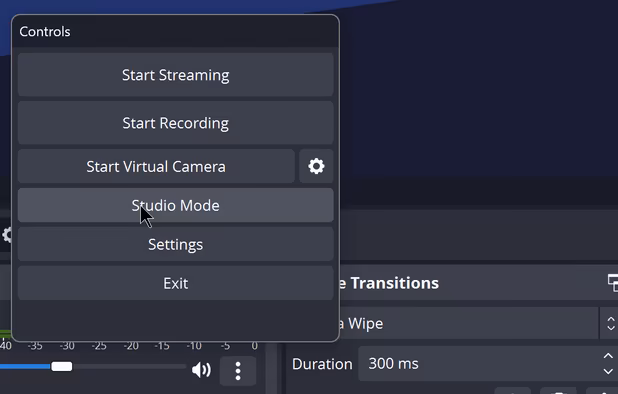Click the Duration label
This screenshot has height=394, width=618.
[x=322, y=364]
